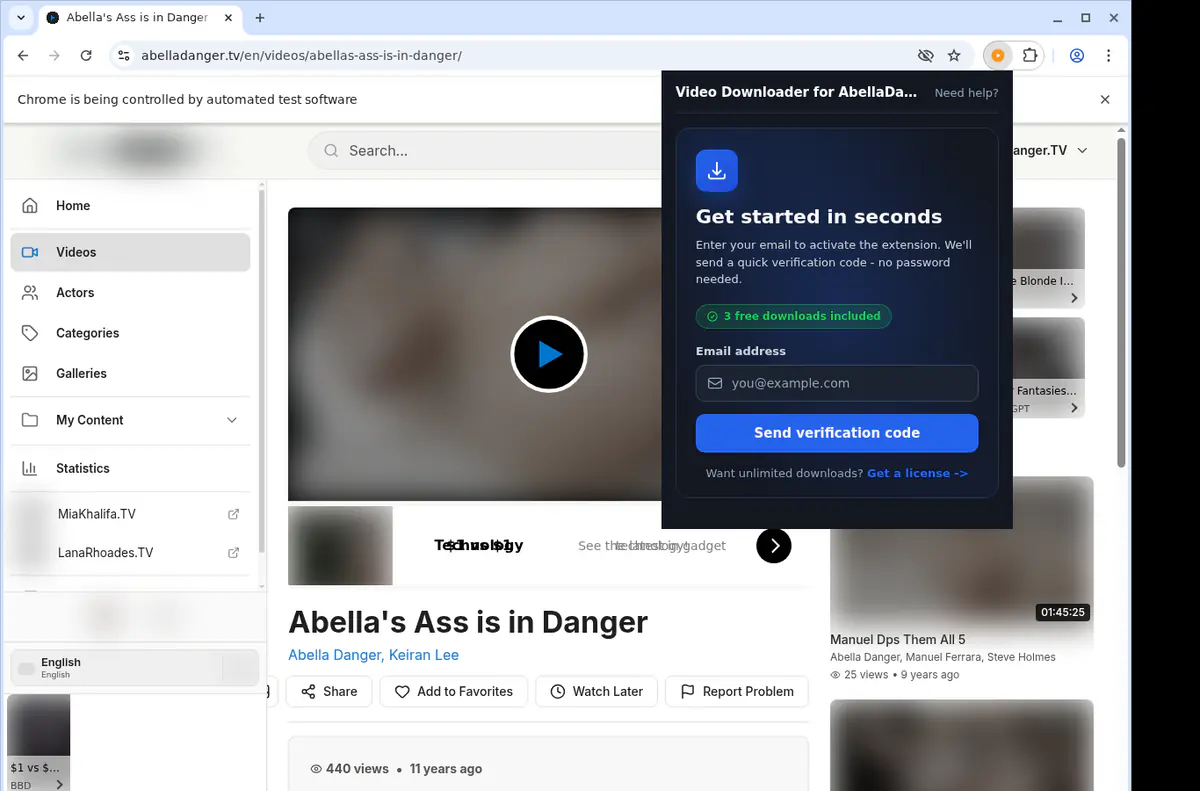Open the Home sidebar item
1200x791 pixels.
point(130,206)
